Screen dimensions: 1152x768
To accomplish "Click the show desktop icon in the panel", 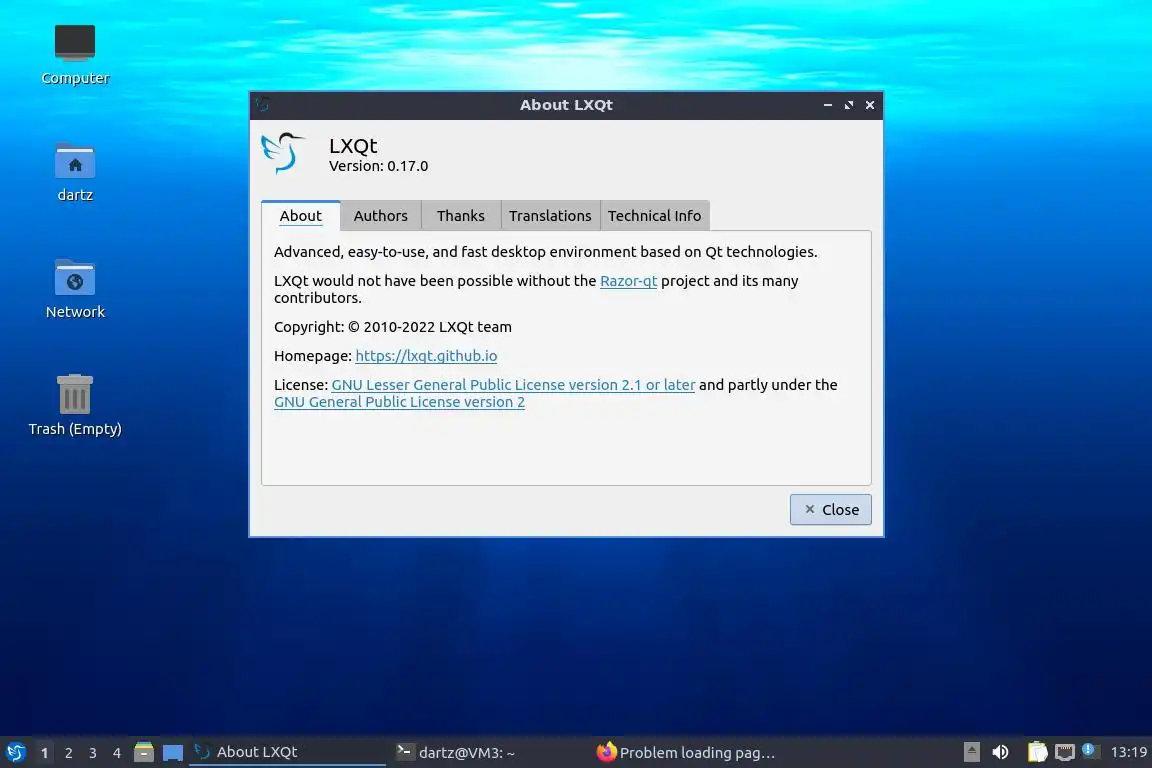I will 173,753.
